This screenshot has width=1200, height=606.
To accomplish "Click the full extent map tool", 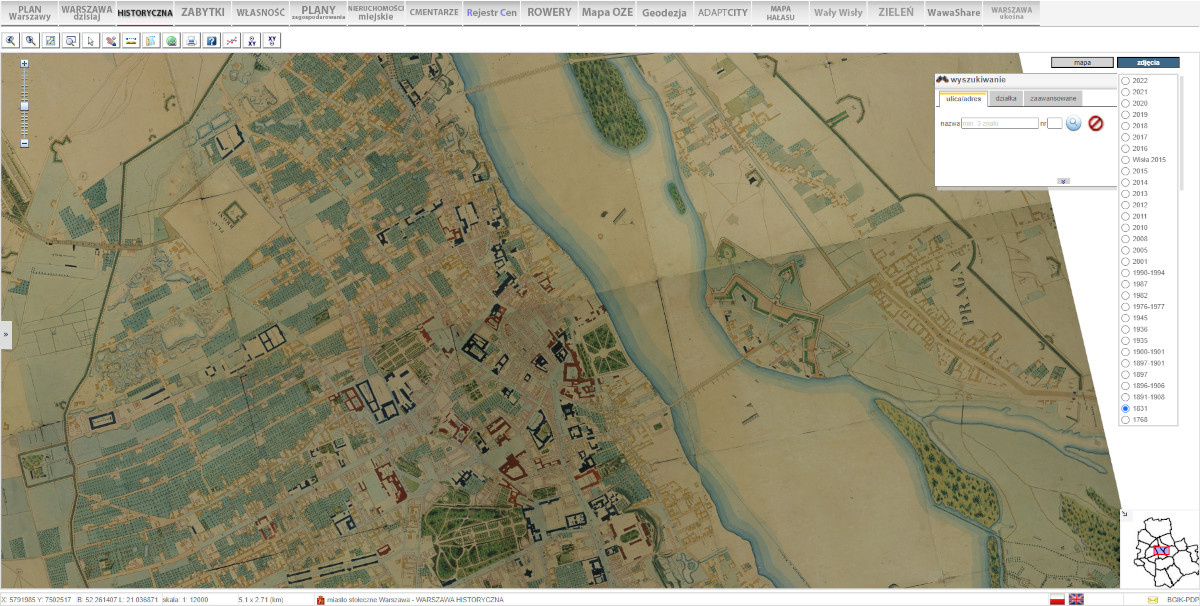I will coord(51,41).
